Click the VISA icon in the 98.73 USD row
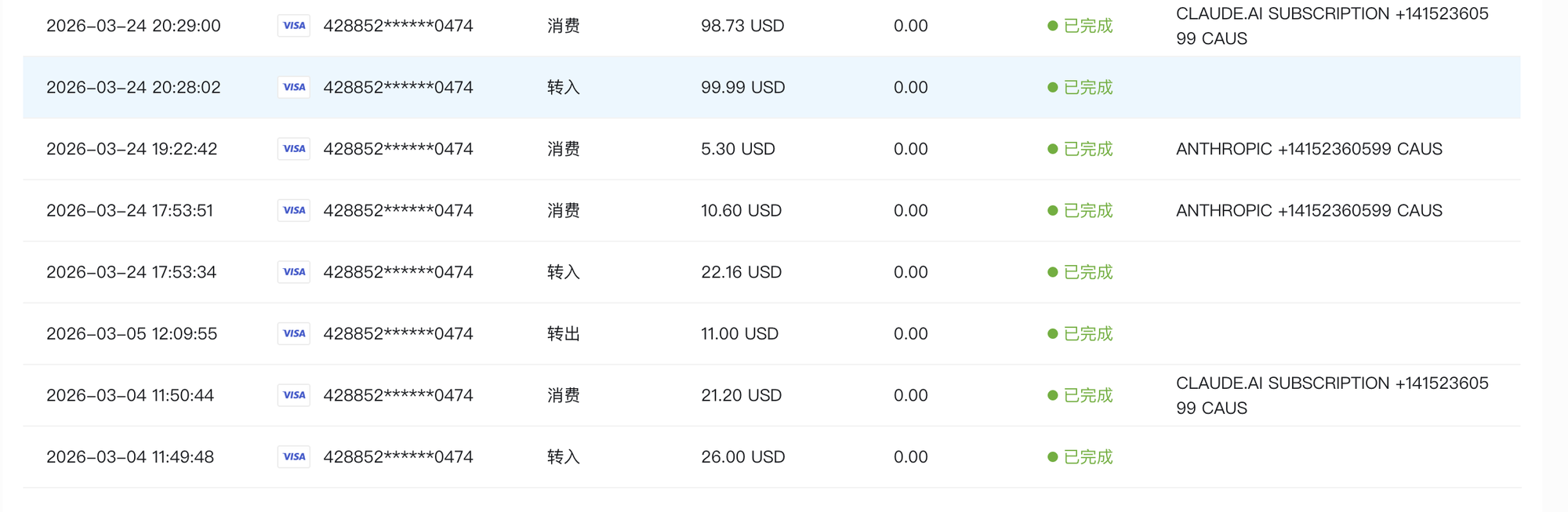The image size is (1568, 512). coord(294,26)
